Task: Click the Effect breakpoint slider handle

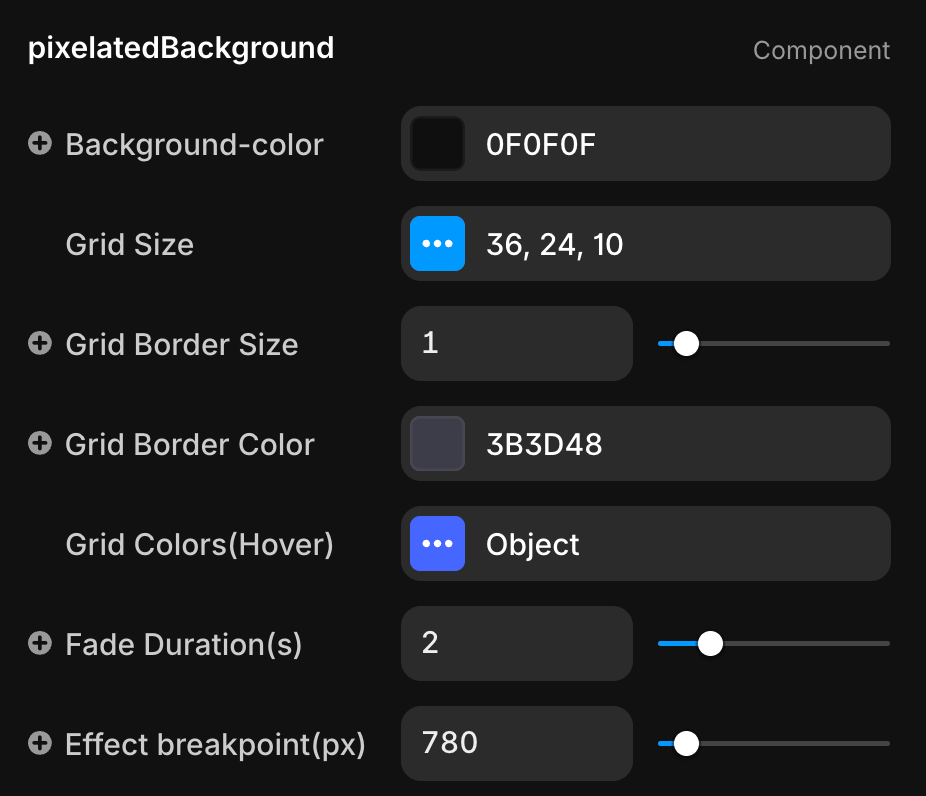Action: 686,744
